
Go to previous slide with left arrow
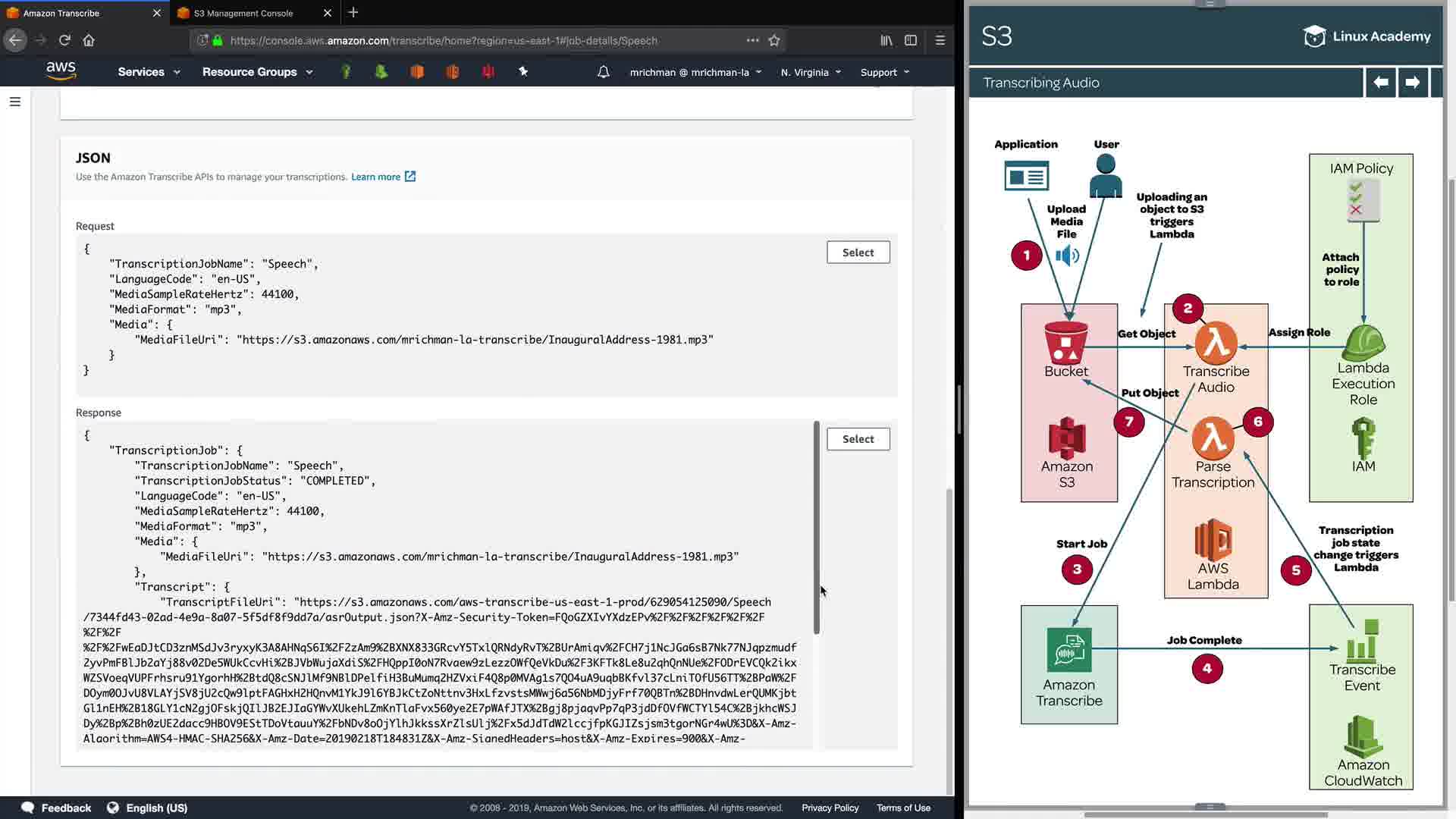pos(1381,82)
